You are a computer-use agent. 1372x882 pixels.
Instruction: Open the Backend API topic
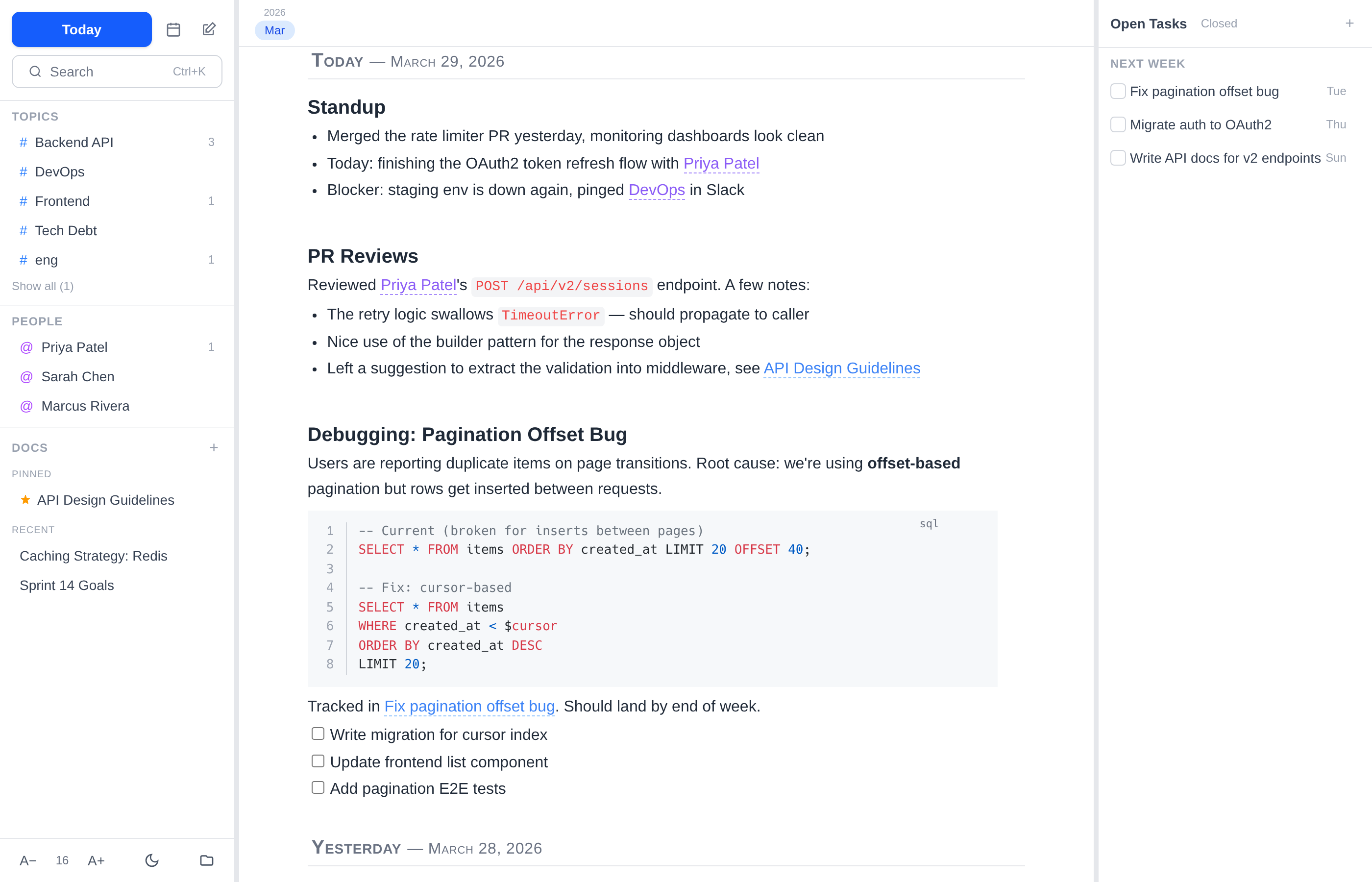pos(74,142)
